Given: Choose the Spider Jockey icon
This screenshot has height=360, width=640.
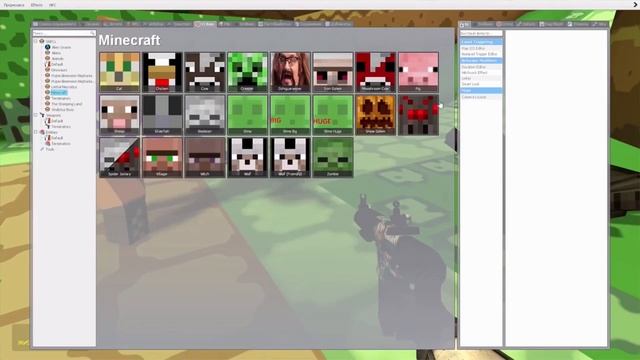Looking at the screenshot, I should (x=120, y=157).
